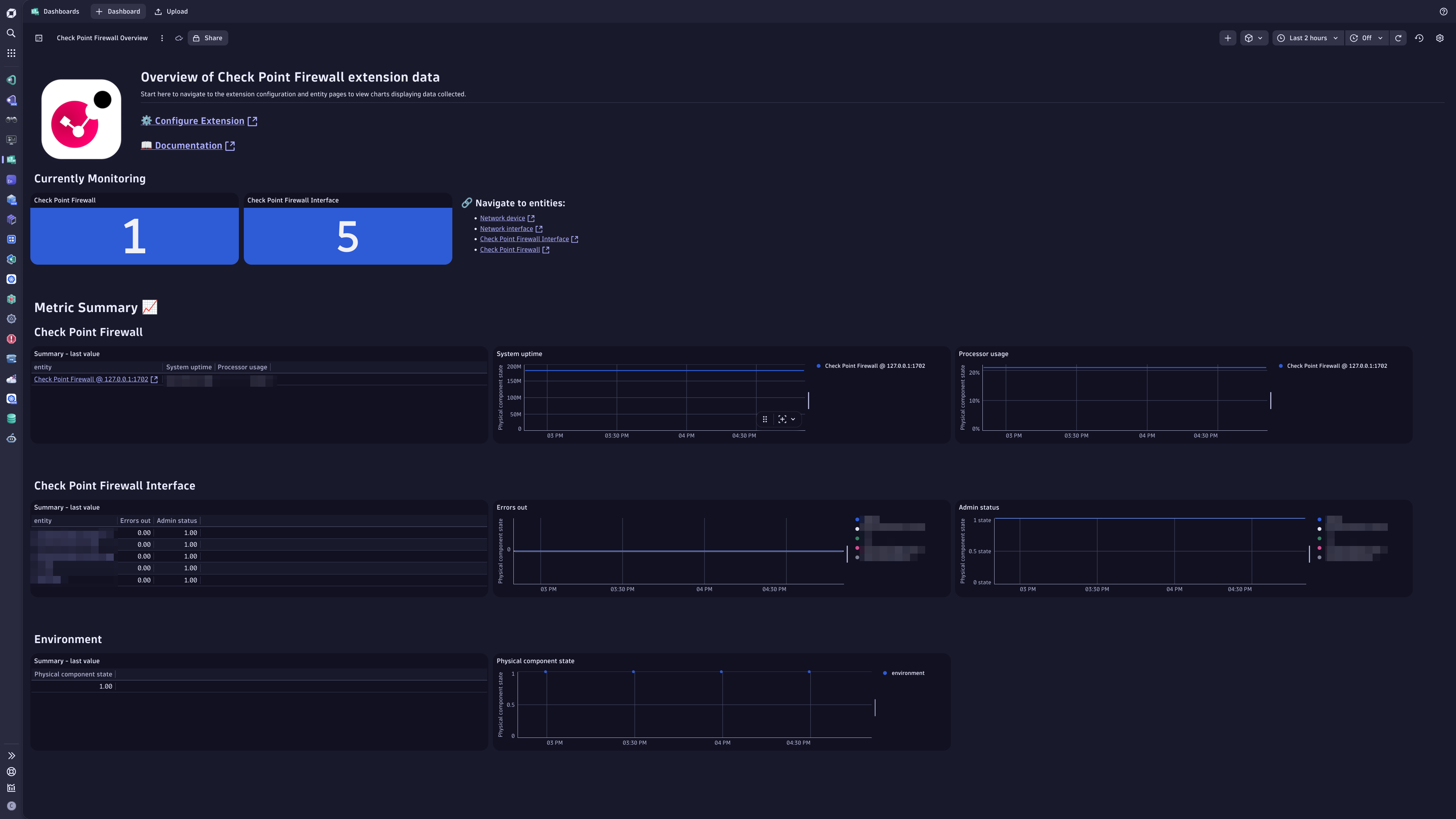The height and width of the screenshot is (819, 1456).
Task: Toggle the dashboard list panel icon
Action: point(39,38)
